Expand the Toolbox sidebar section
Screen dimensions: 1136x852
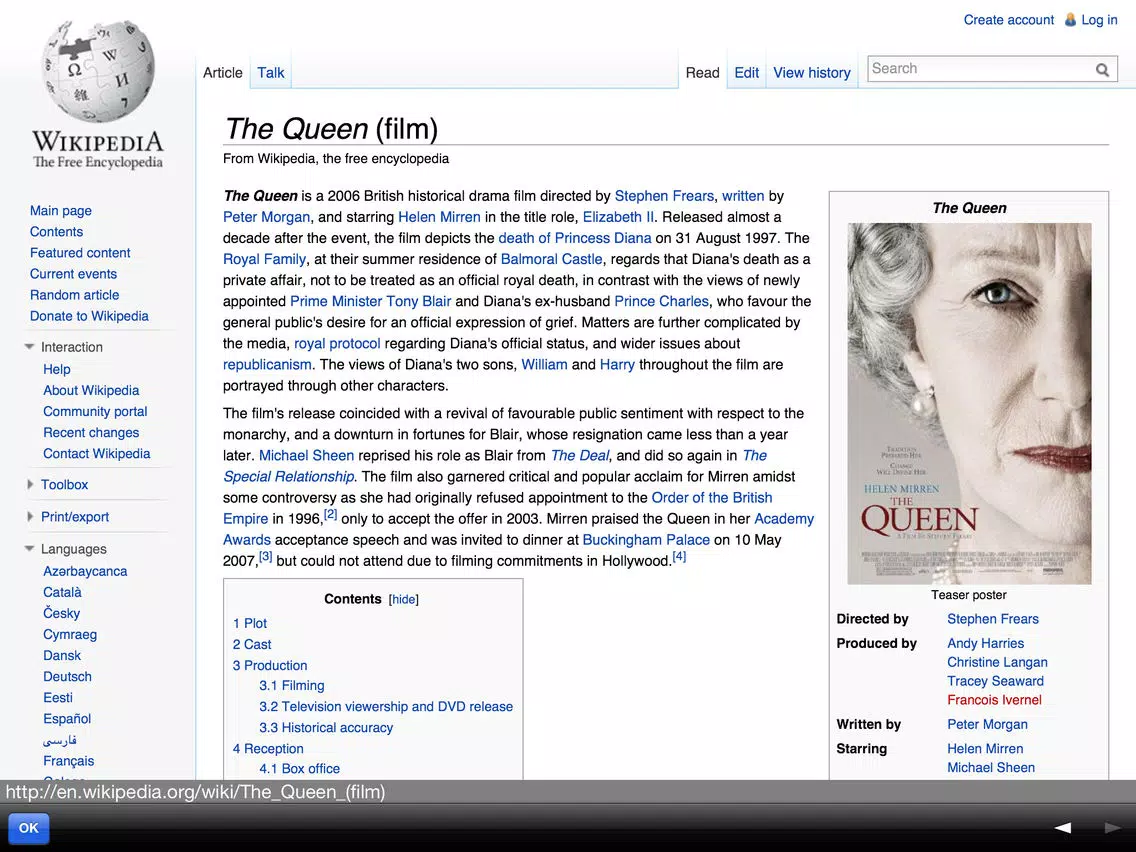click(x=30, y=484)
